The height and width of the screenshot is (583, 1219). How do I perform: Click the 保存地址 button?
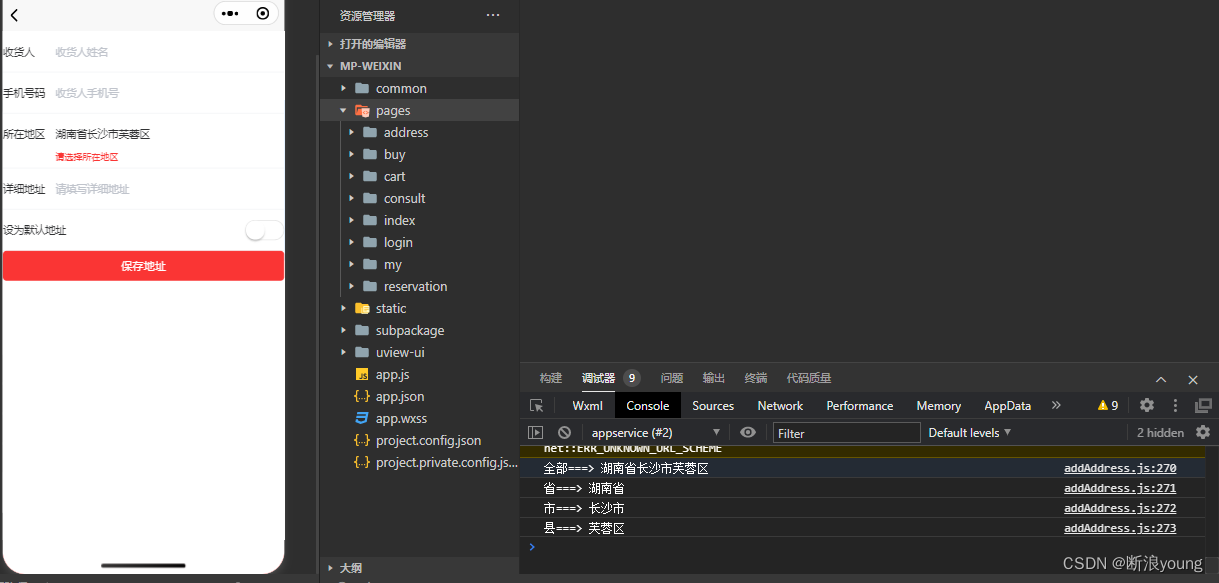[143, 265]
